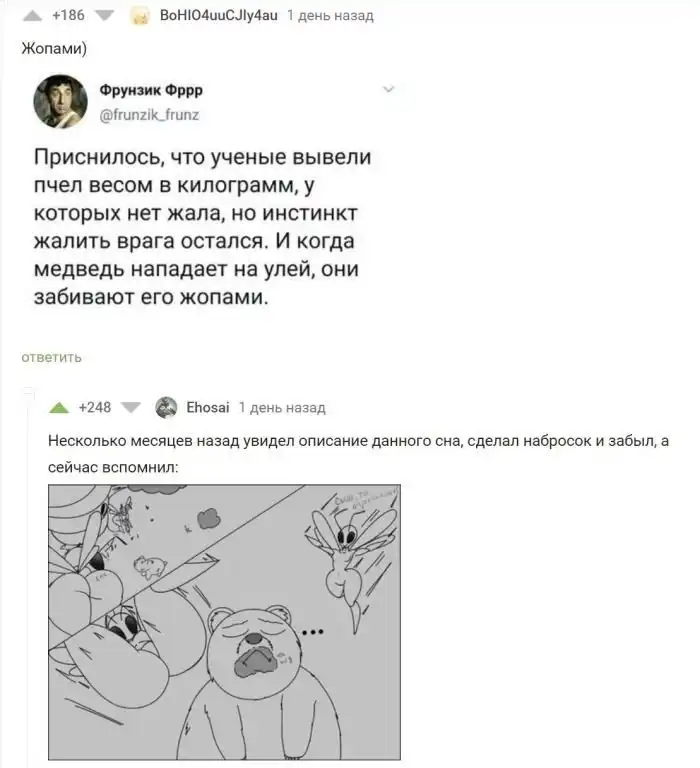Click the Фрунзик Фррр display name

coord(151,90)
